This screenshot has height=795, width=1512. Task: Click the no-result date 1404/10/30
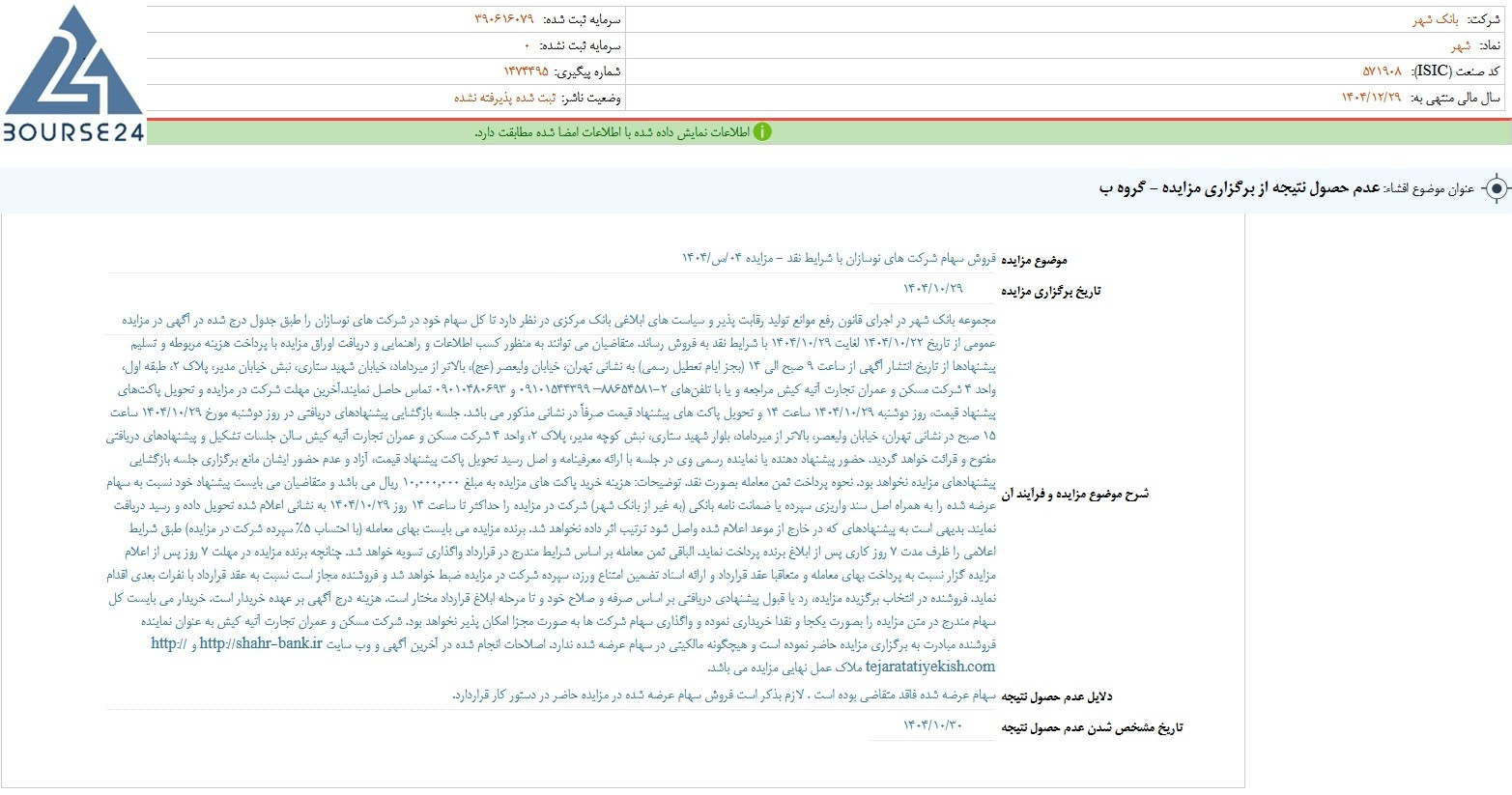[932, 725]
